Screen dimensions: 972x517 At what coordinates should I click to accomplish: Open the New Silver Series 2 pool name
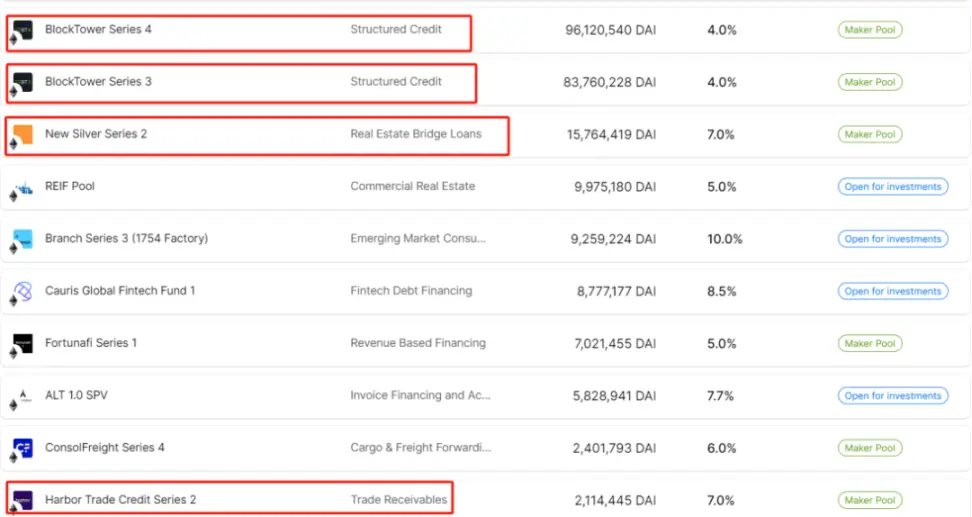[96, 134]
